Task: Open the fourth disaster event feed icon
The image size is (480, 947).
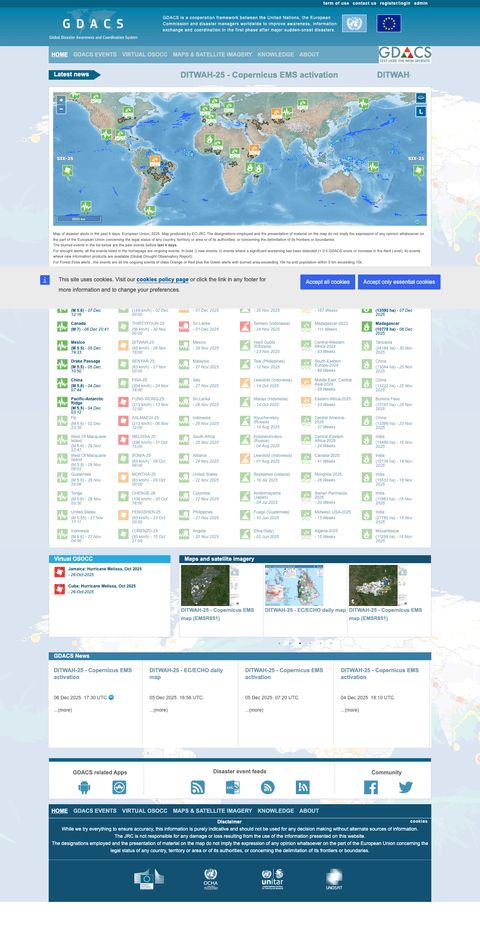Action: click(302, 787)
